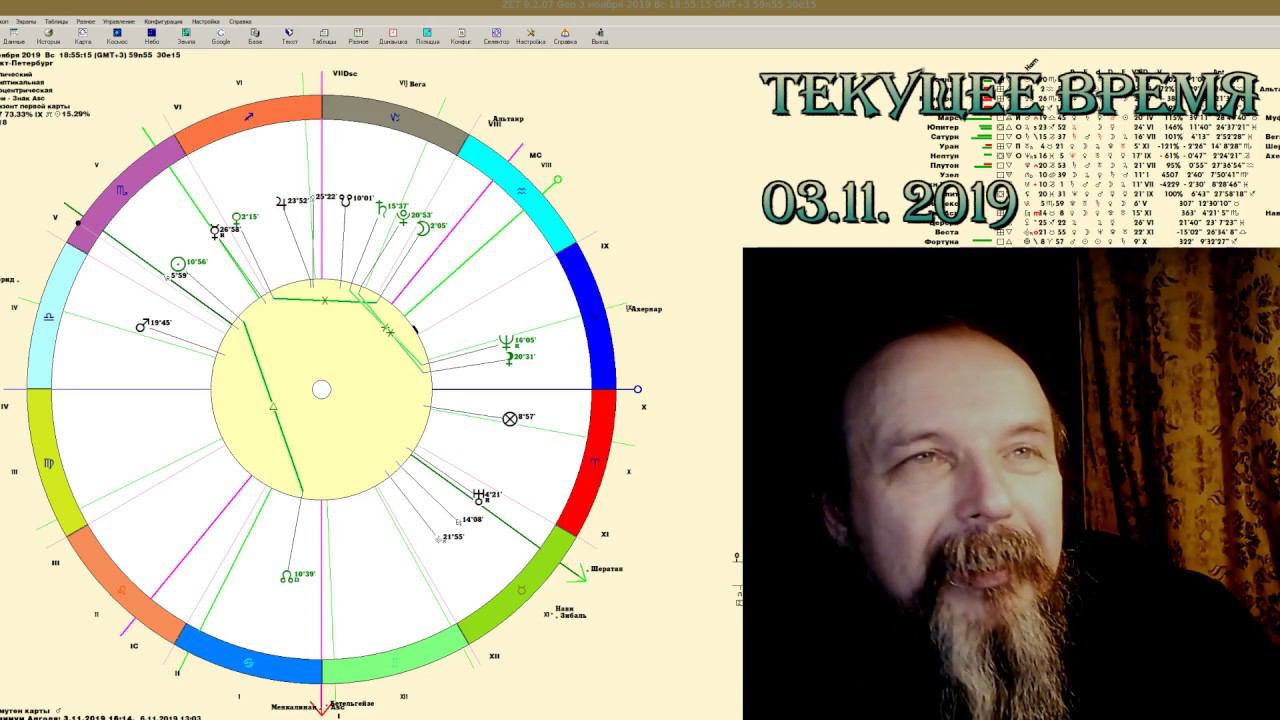Screen dimensions: 1280x720
Task: Open the Земля toolbar icon
Action: pyautogui.click(x=186, y=36)
